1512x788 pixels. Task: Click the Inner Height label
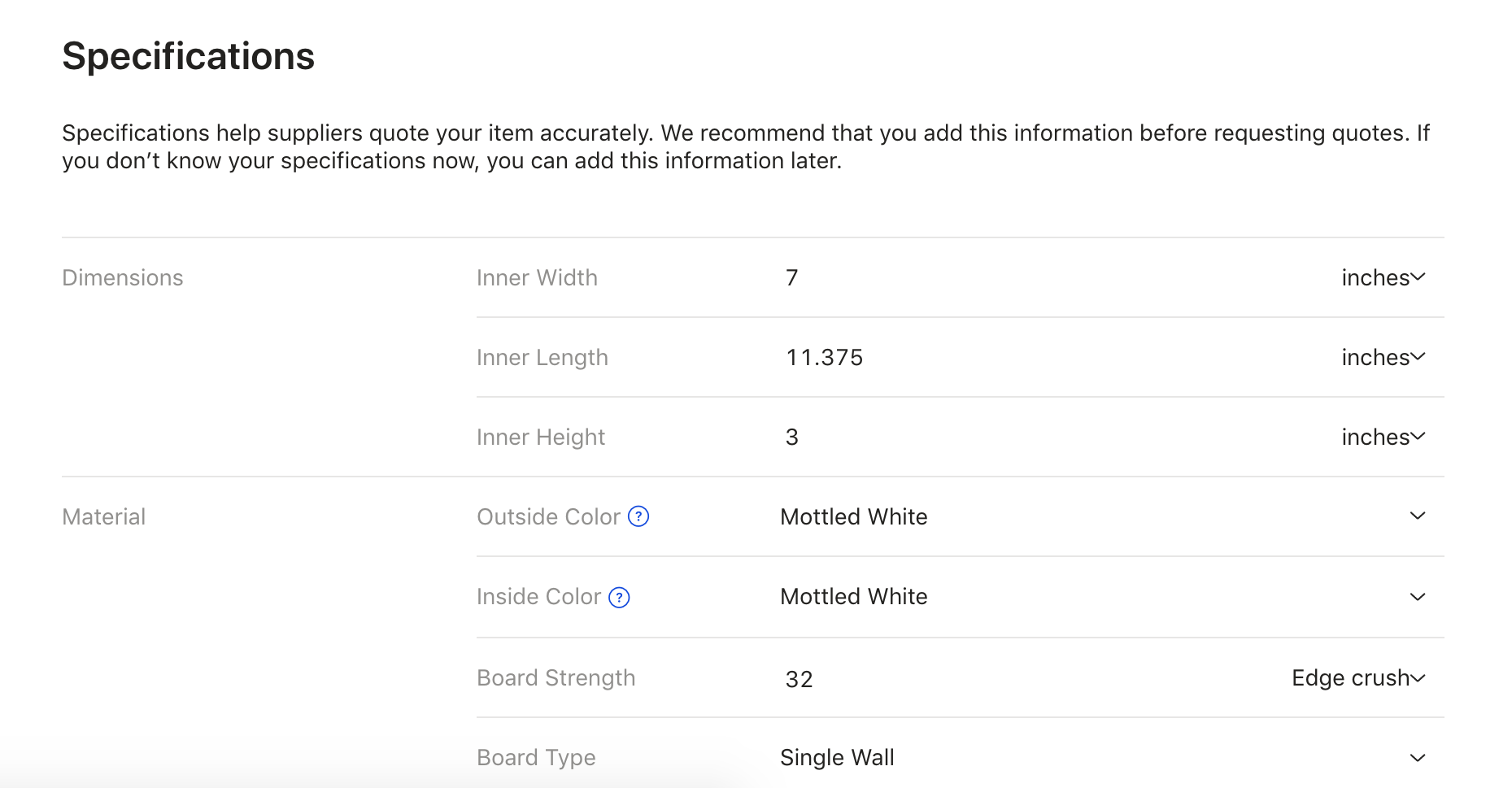541,438
